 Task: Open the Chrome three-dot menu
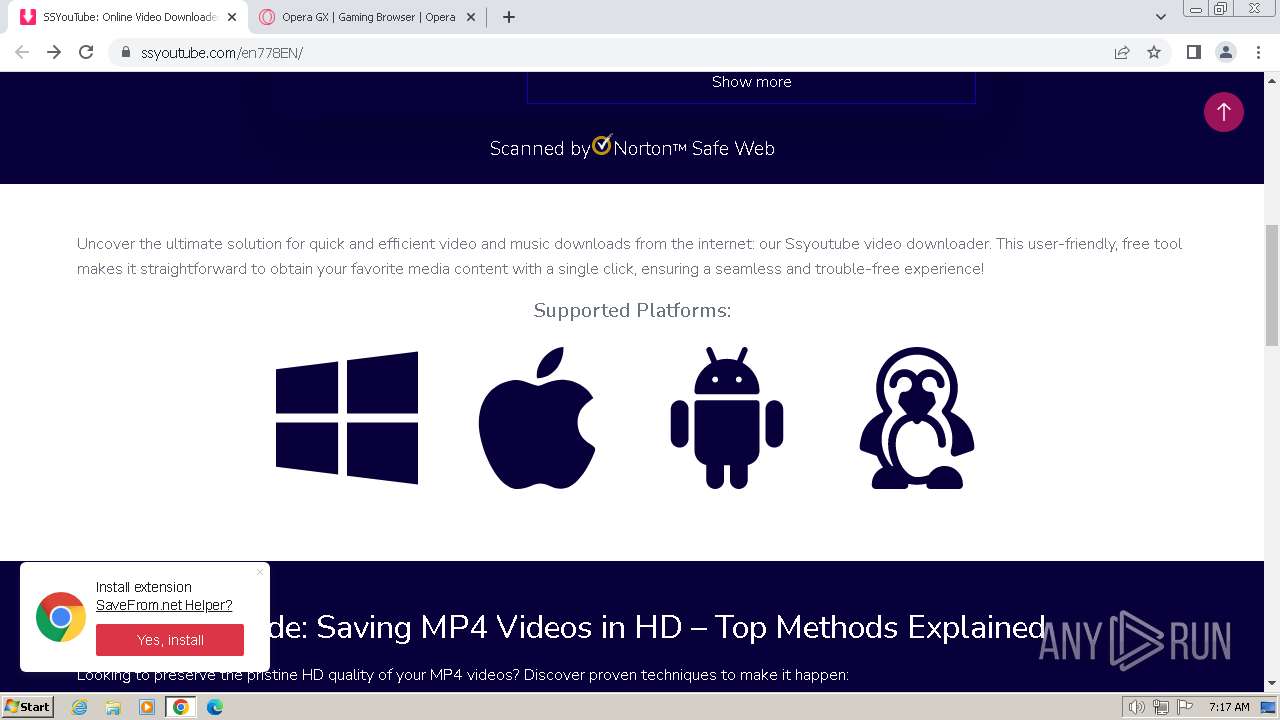1259,52
